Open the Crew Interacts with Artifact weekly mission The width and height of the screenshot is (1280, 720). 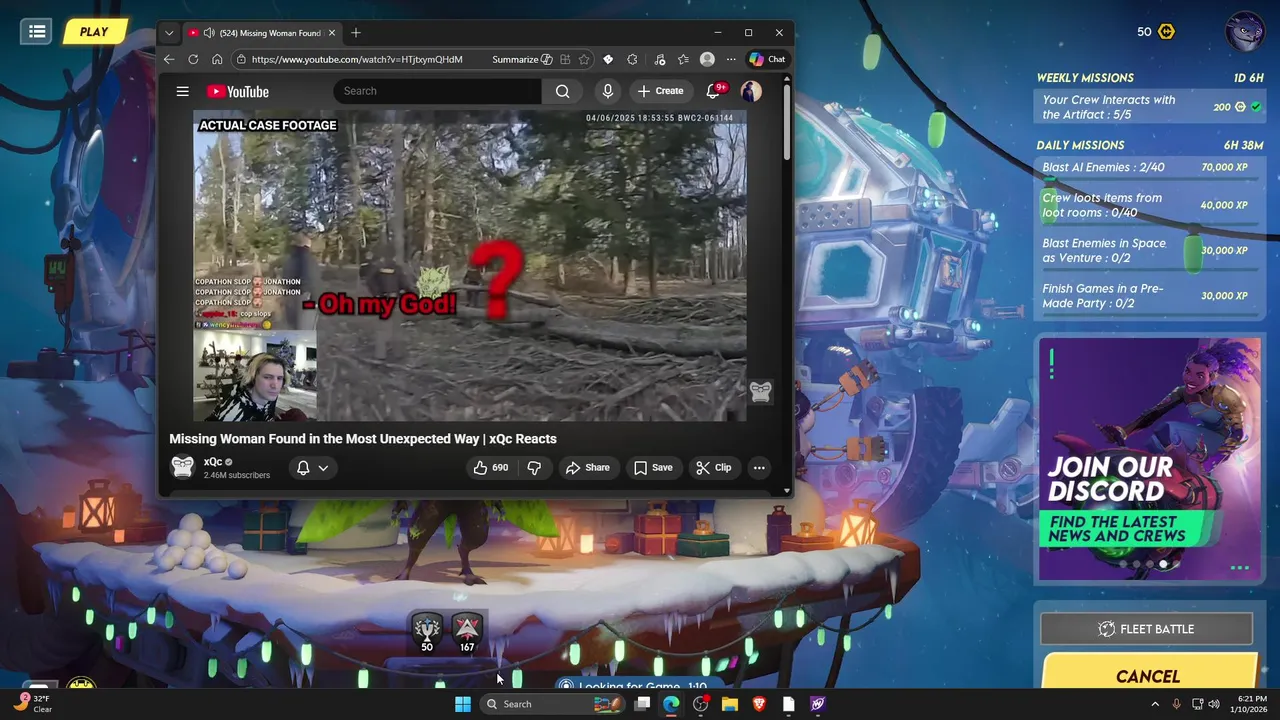coord(1150,107)
